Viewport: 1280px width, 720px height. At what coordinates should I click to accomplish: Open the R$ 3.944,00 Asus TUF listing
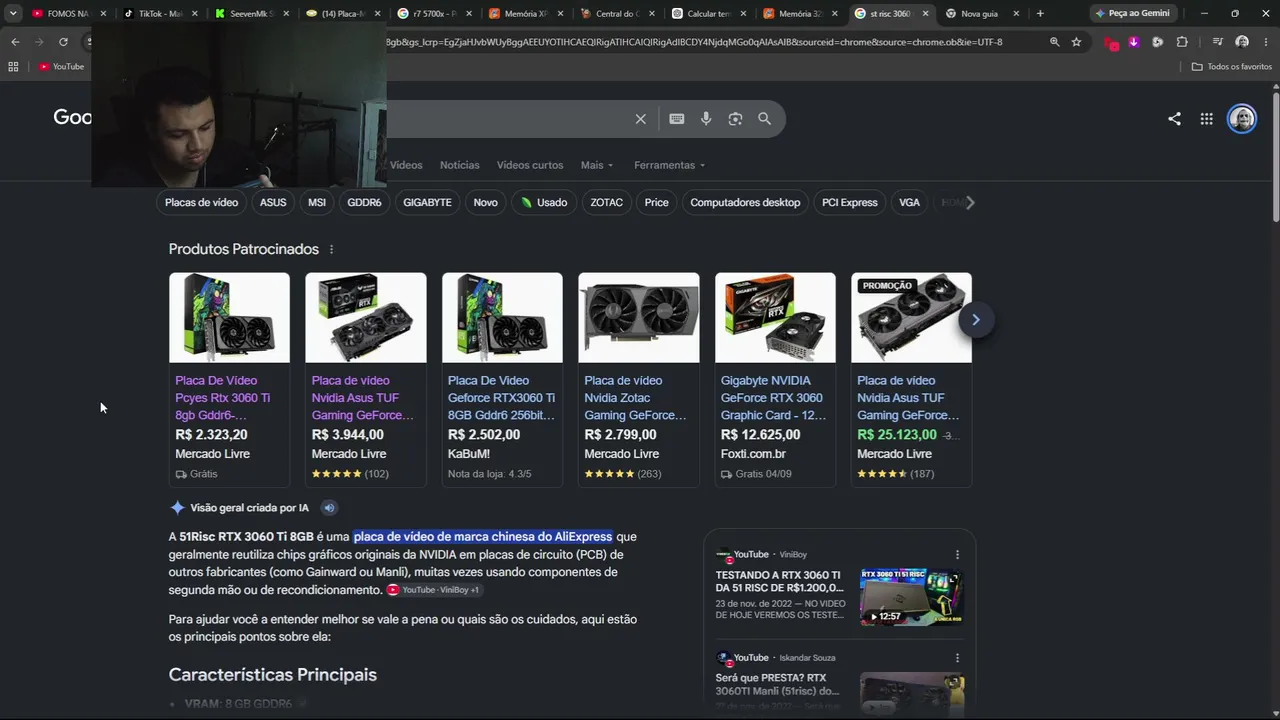coord(365,380)
